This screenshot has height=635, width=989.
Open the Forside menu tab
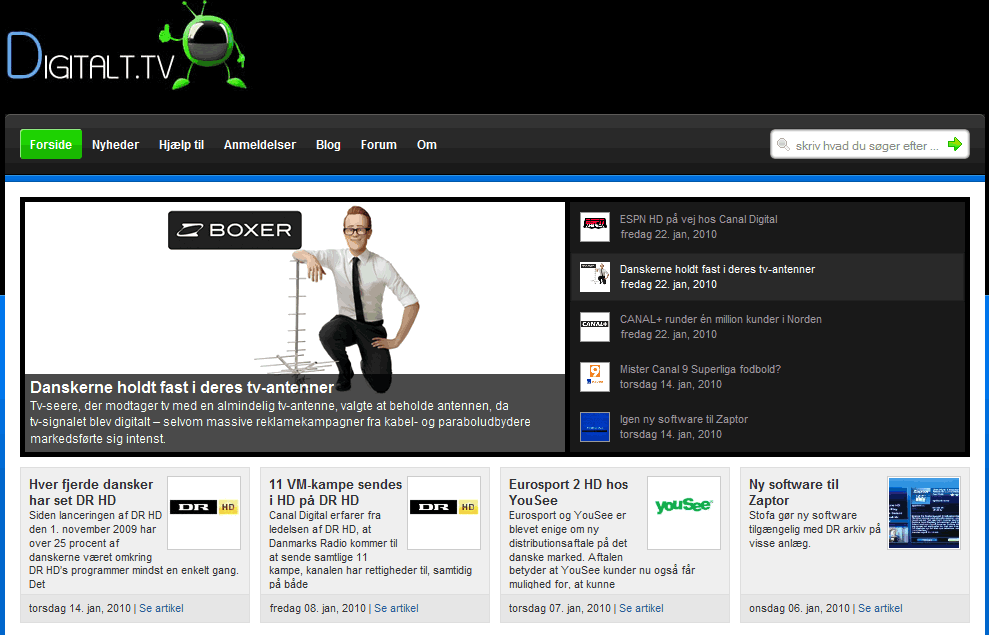[x=51, y=145]
